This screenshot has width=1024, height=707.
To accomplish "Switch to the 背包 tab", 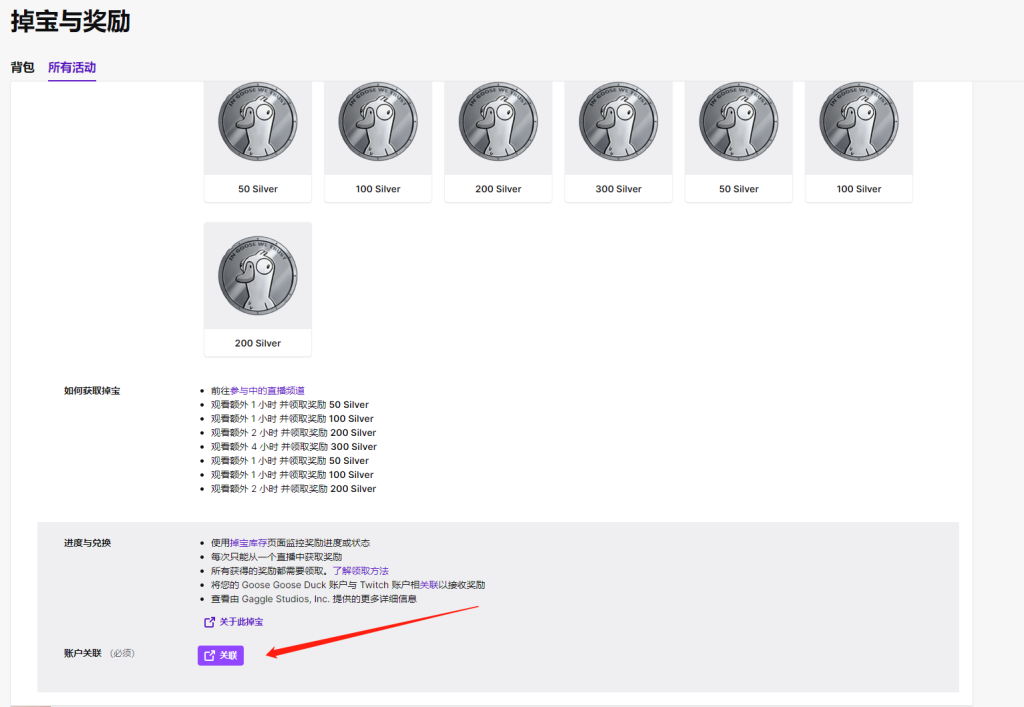I will pyautogui.click(x=22, y=67).
